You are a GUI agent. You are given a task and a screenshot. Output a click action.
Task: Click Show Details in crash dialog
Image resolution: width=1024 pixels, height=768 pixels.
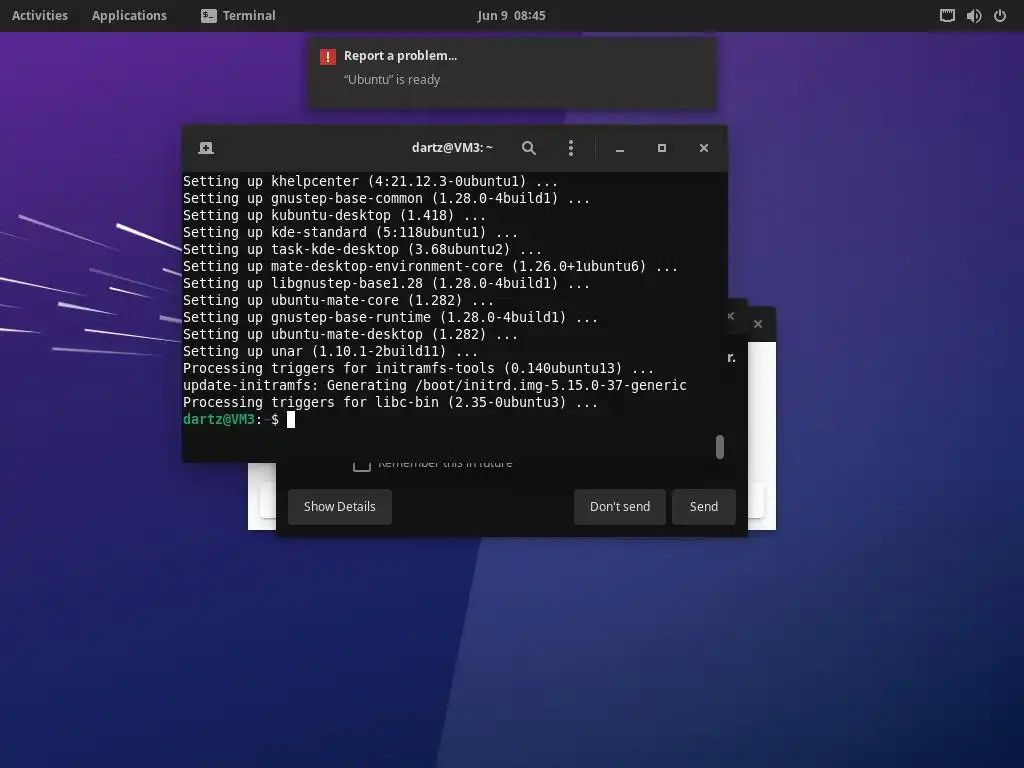tap(340, 507)
